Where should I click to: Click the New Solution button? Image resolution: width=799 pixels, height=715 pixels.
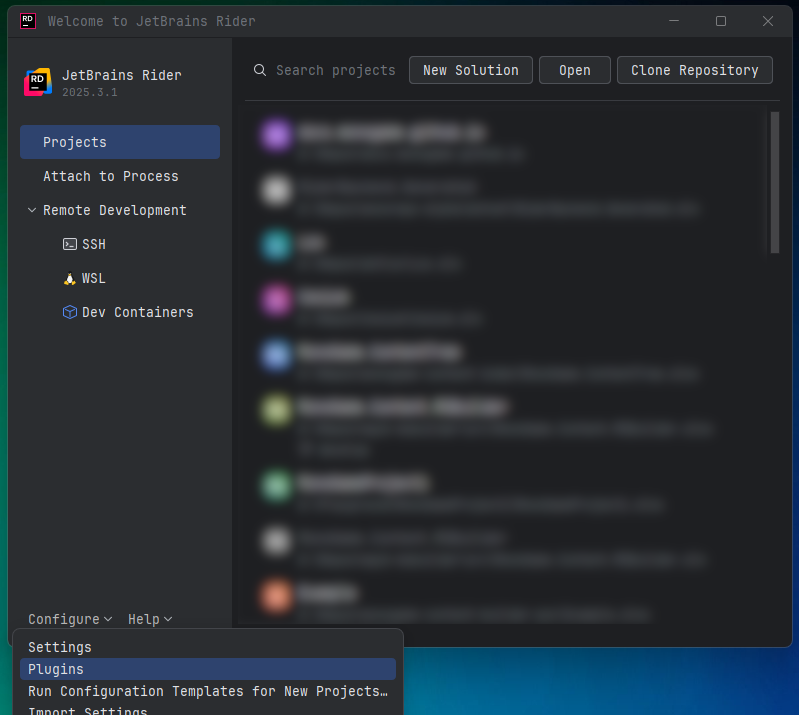tap(471, 70)
